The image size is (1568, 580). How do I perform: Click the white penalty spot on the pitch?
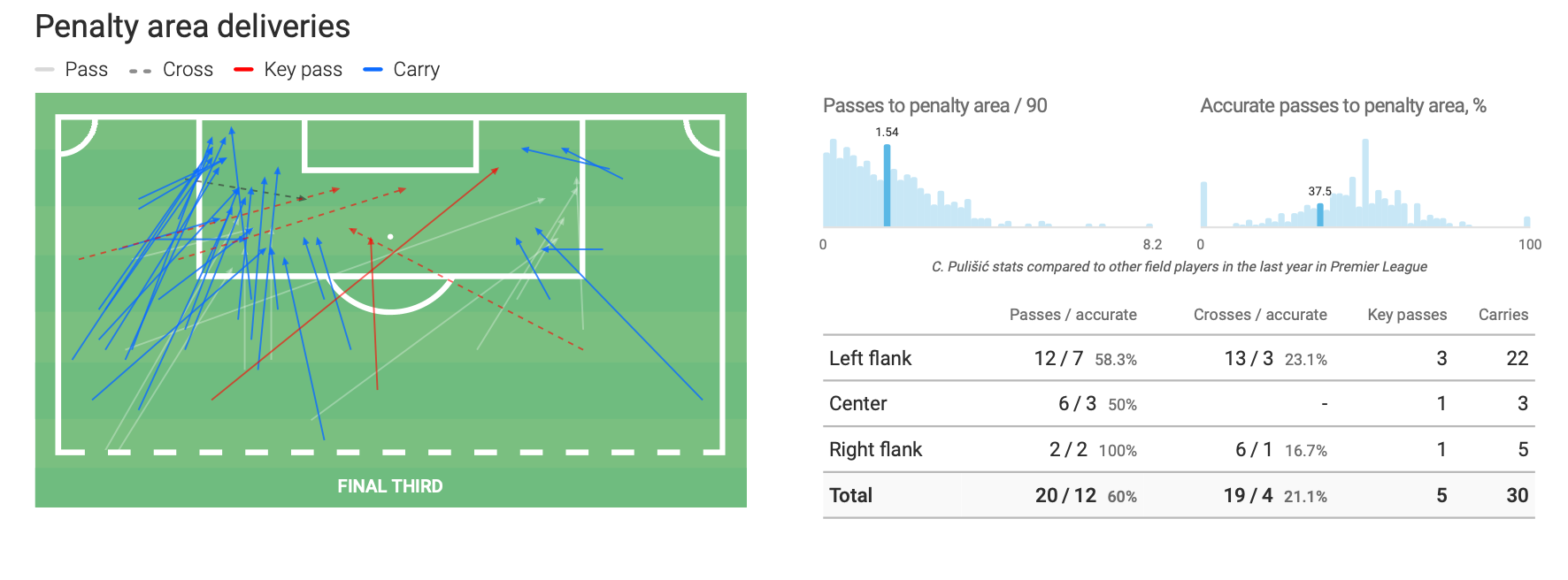[390, 237]
